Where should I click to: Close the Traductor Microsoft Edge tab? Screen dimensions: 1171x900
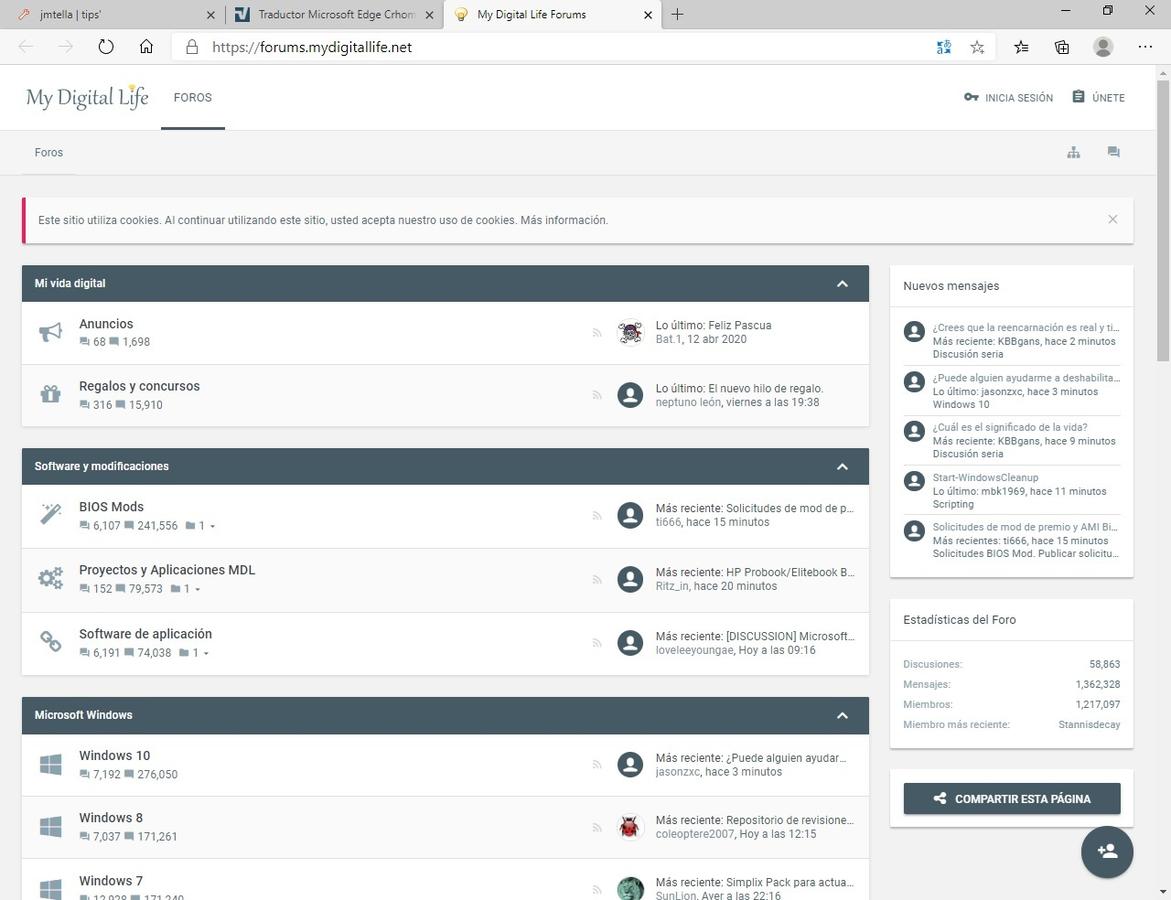(429, 15)
